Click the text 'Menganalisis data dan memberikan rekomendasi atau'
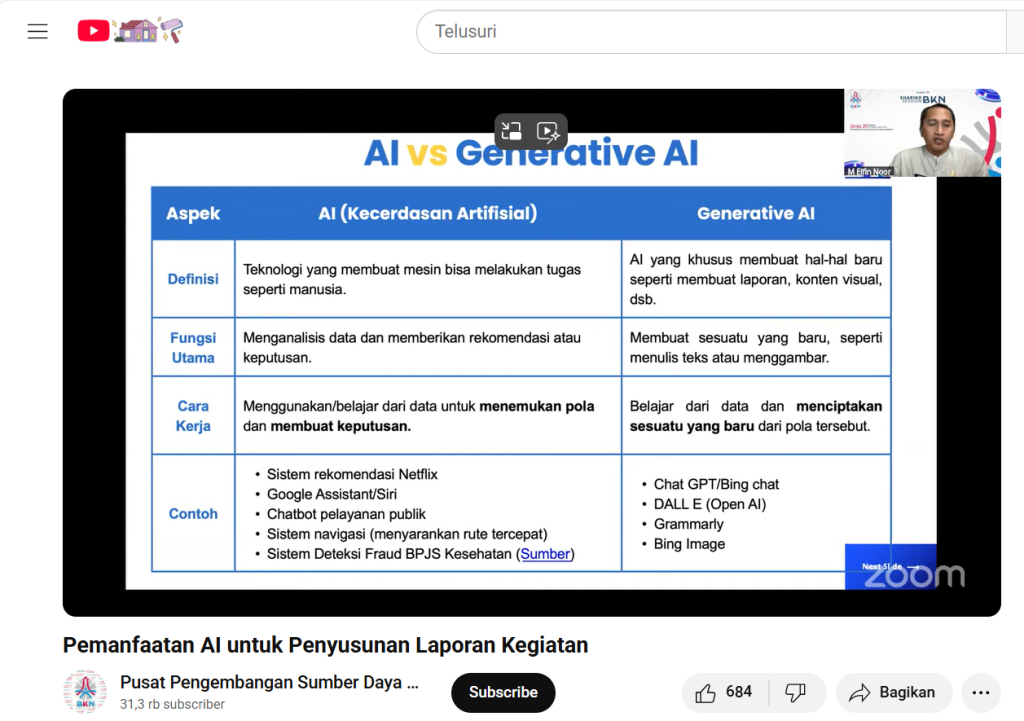 point(412,338)
